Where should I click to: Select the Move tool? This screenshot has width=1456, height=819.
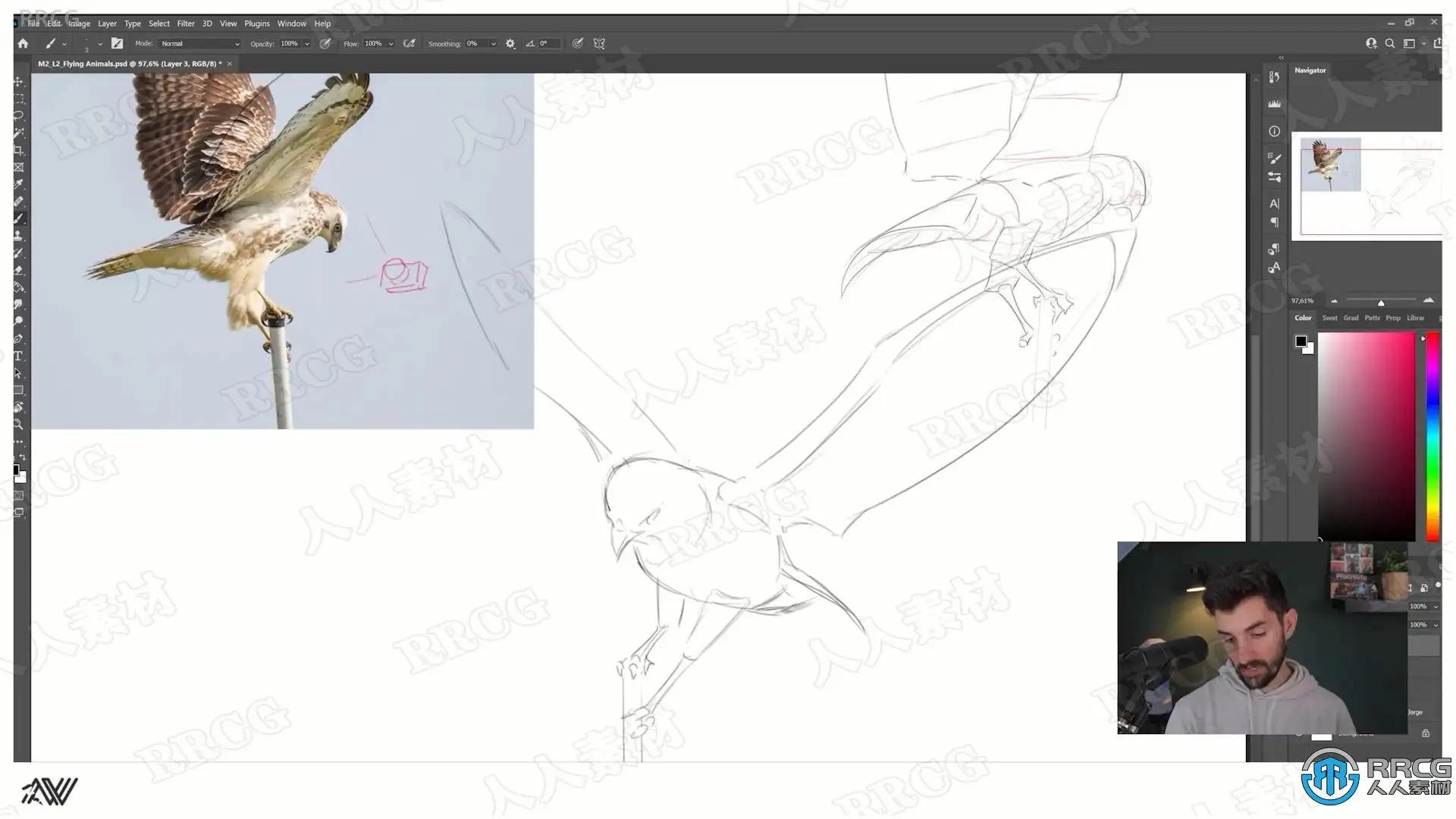pyautogui.click(x=19, y=81)
